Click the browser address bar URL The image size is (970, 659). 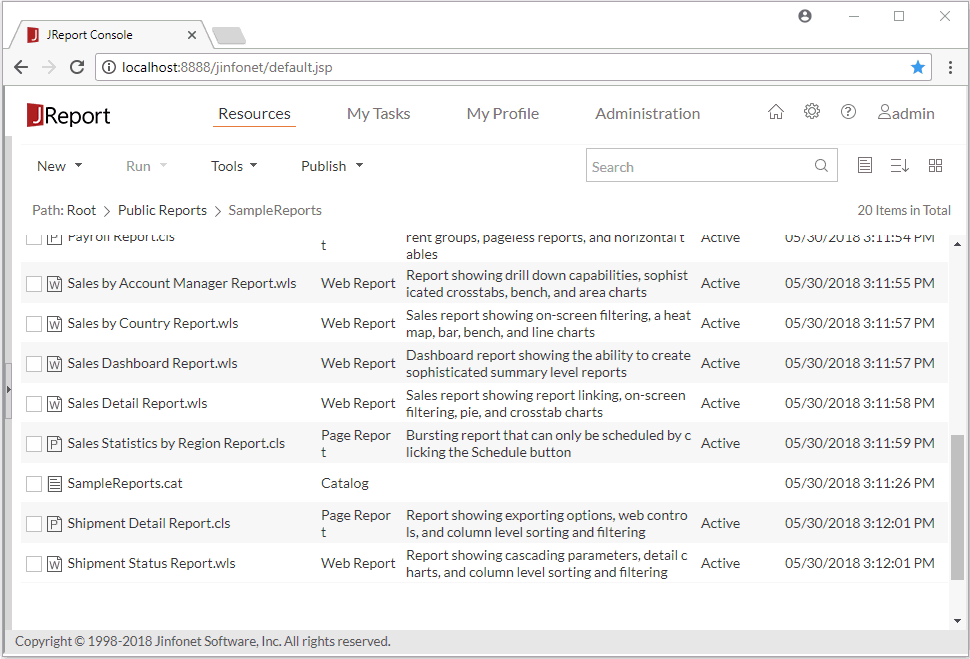pos(227,67)
